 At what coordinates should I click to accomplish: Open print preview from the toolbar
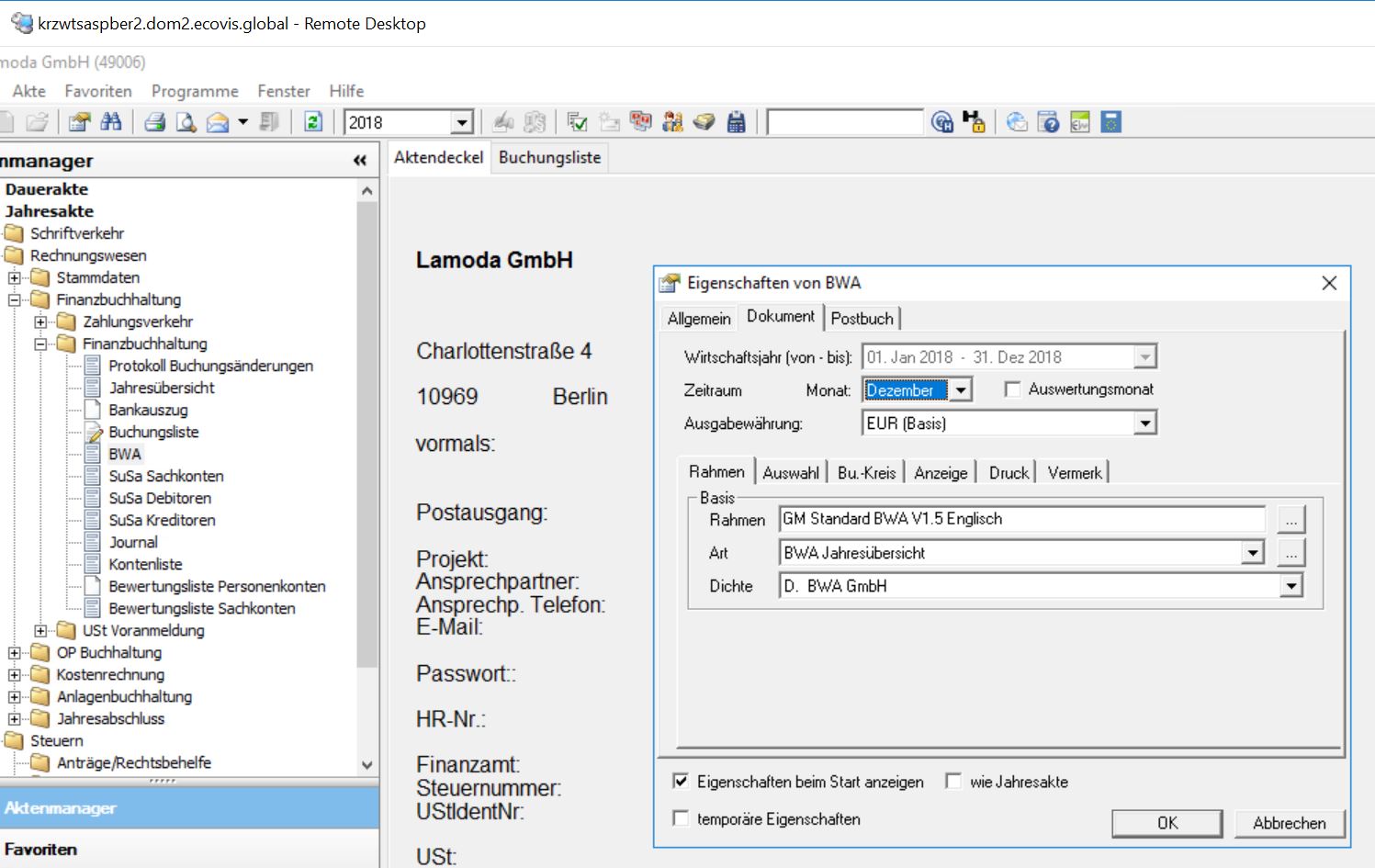(x=186, y=121)
